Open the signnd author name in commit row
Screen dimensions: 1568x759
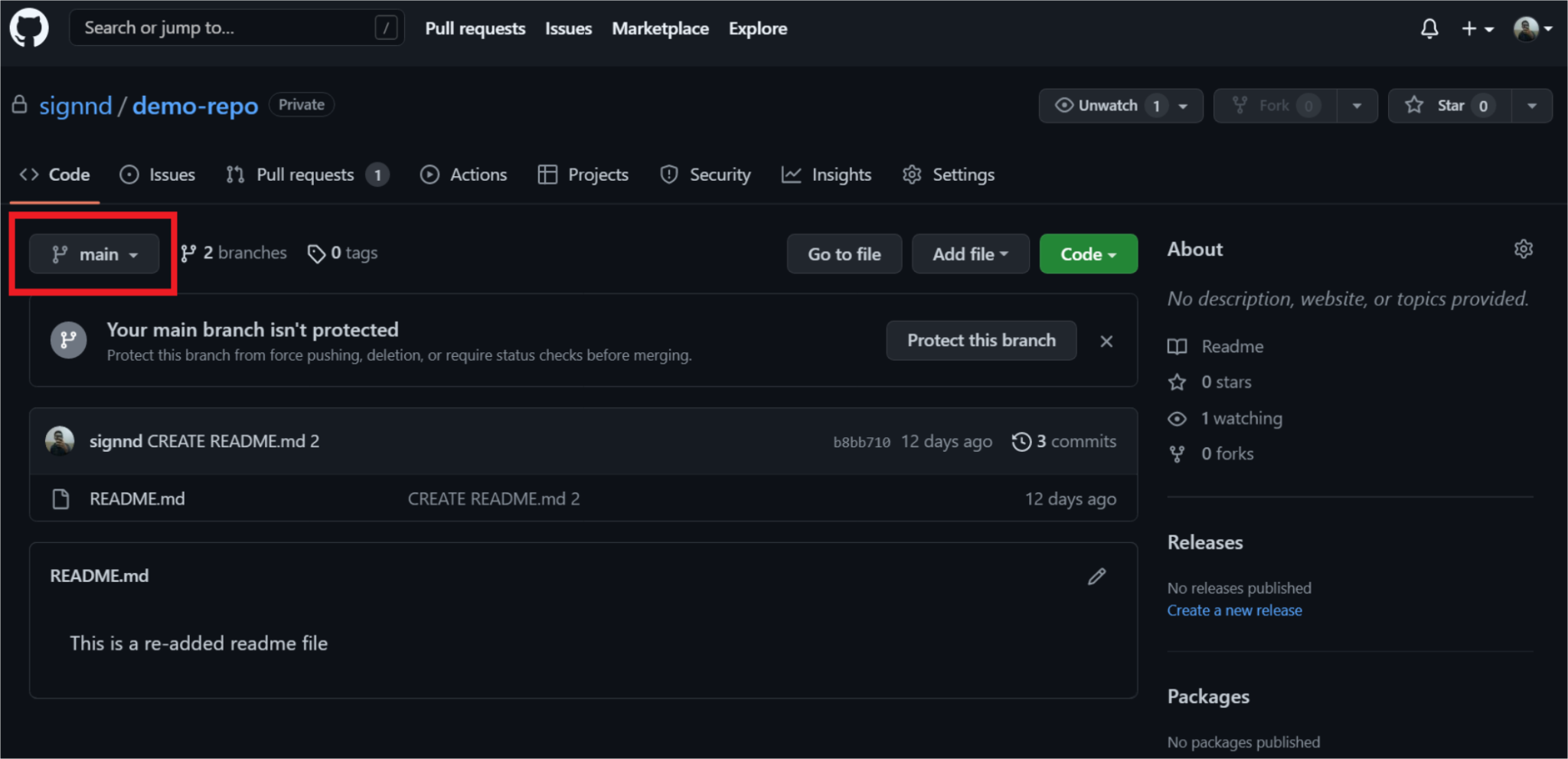click(x=116, y=441)
